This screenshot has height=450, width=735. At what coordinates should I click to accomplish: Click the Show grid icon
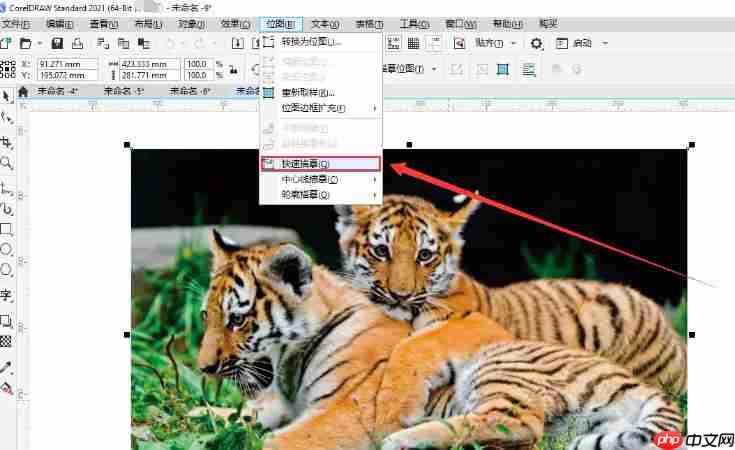[x=413, y=44]
